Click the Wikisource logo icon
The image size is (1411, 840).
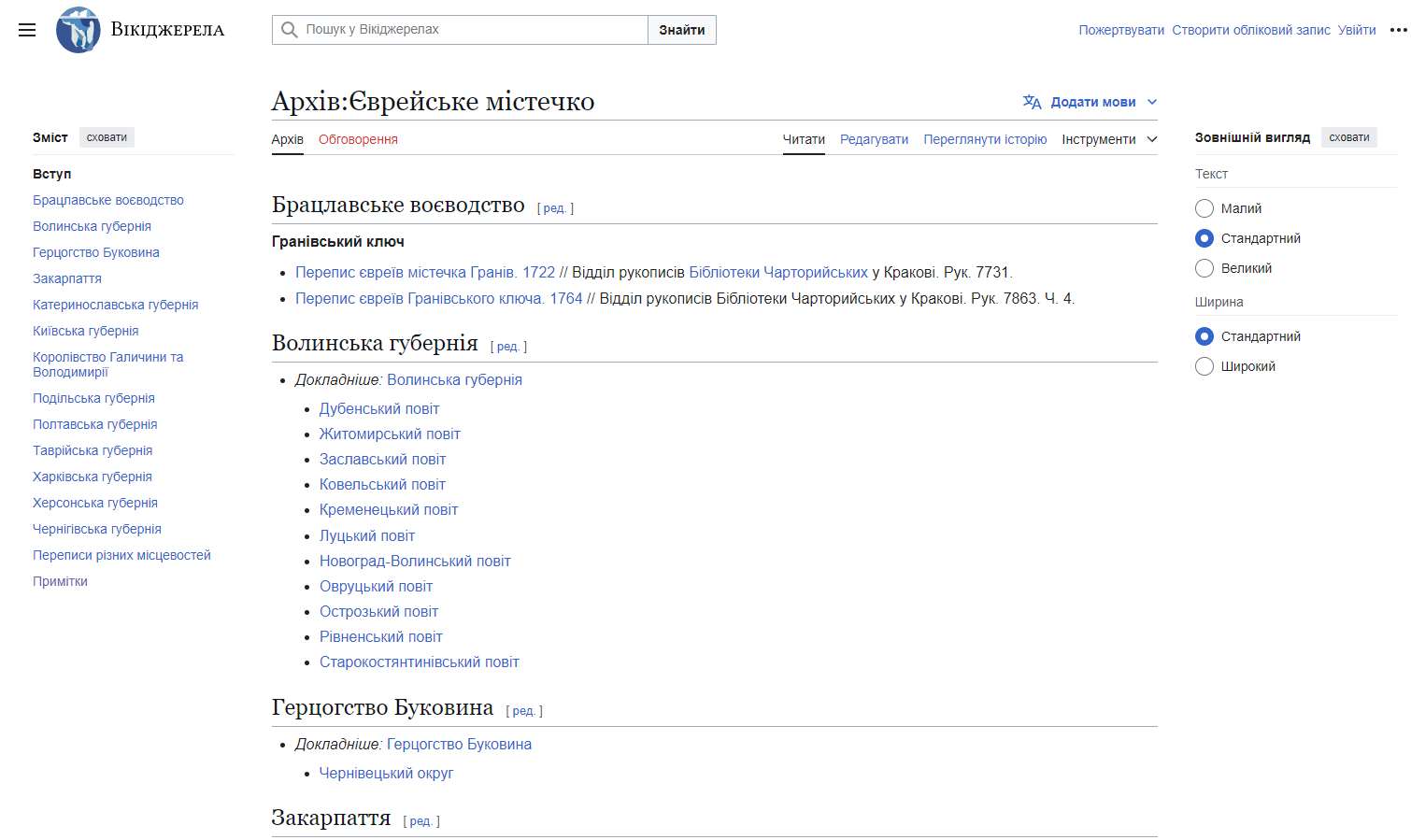pos(78,30)
